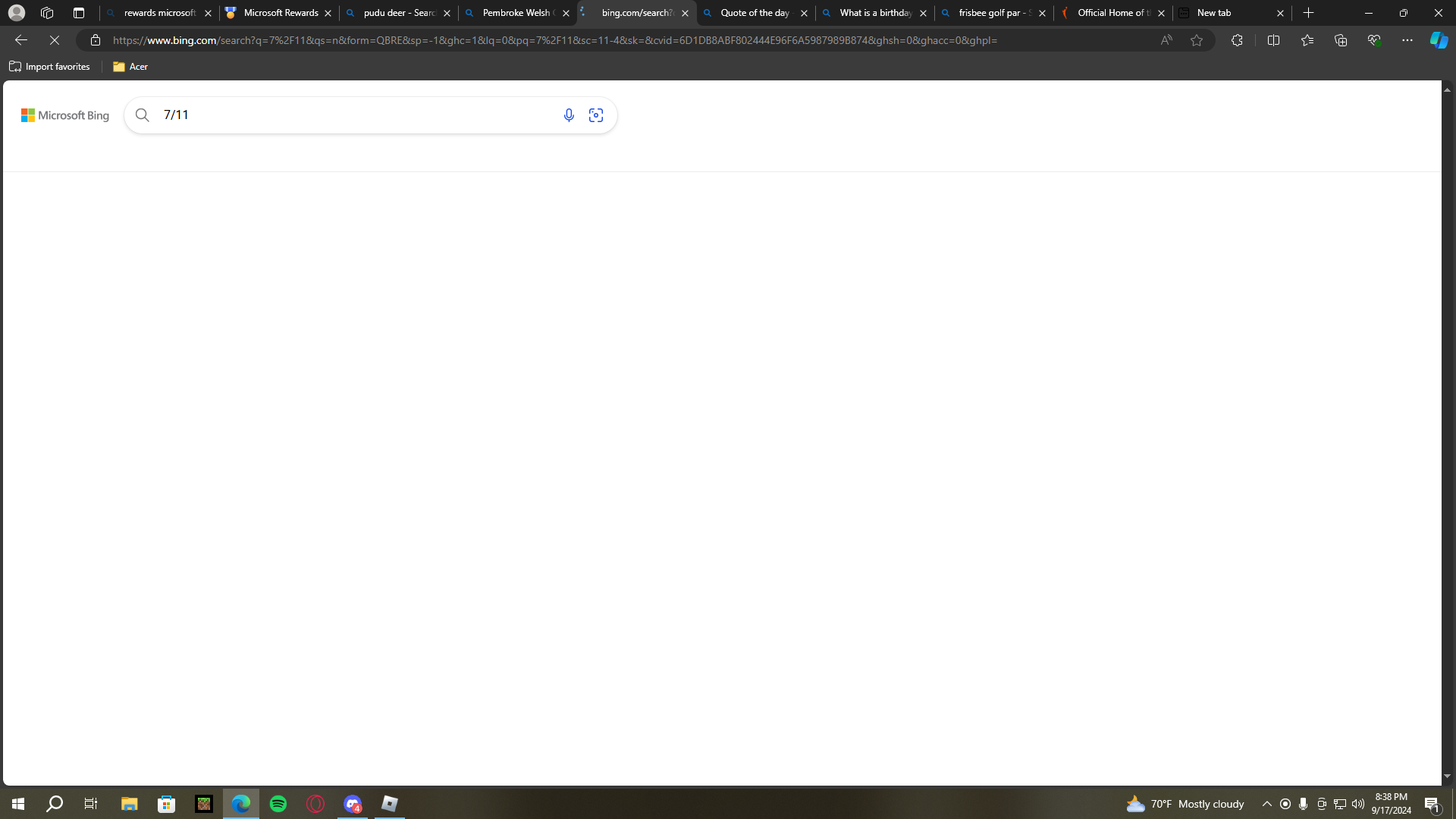Image resolution: width=1456 pixels, height=819 pixels.
Task: Click the voice search microphone icon
Action: 569,115
